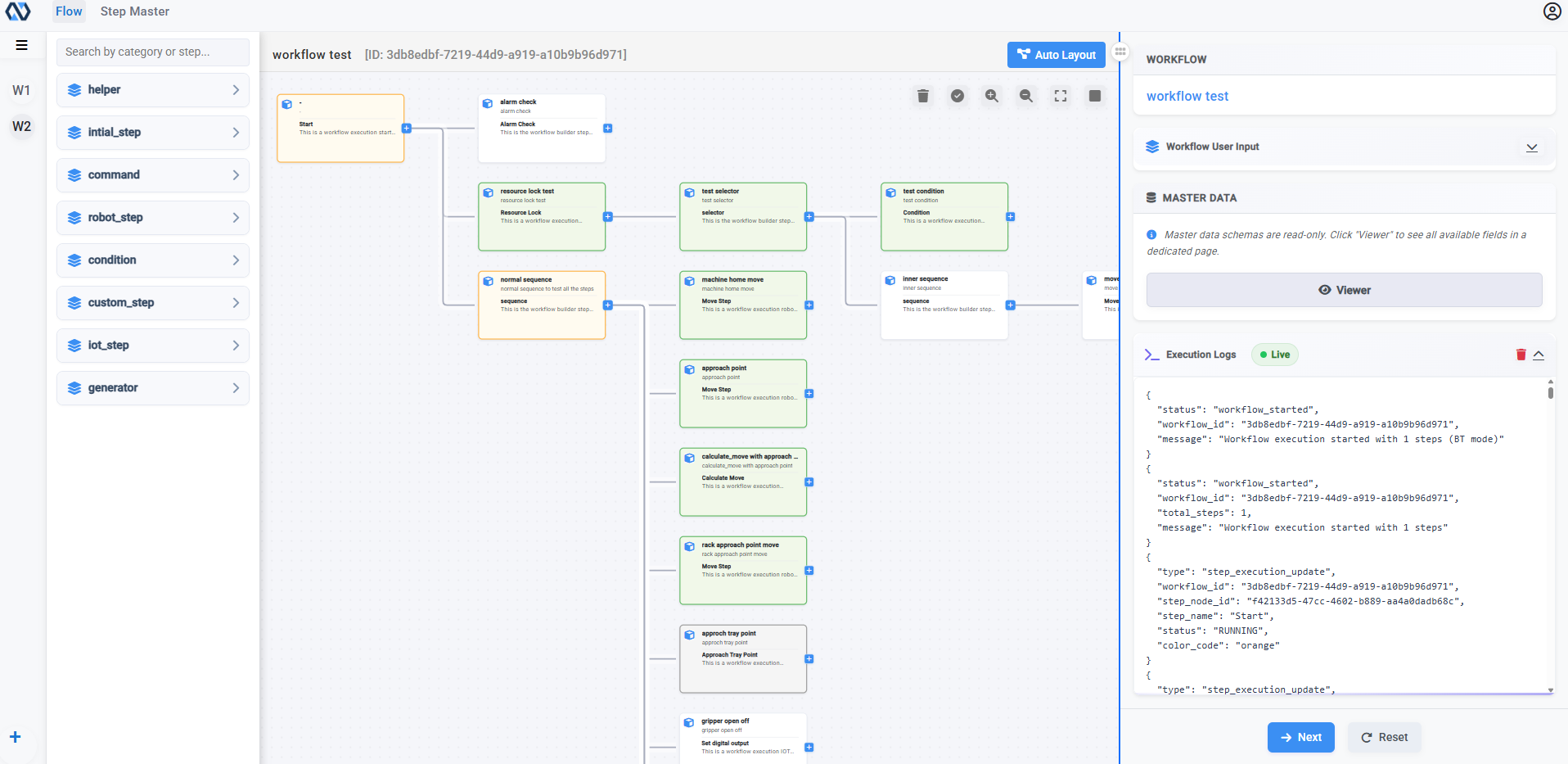Viewport: 1568px width, 764px height.
Task: Click plus connector on test selector node
Action: [x=809, y=217]
